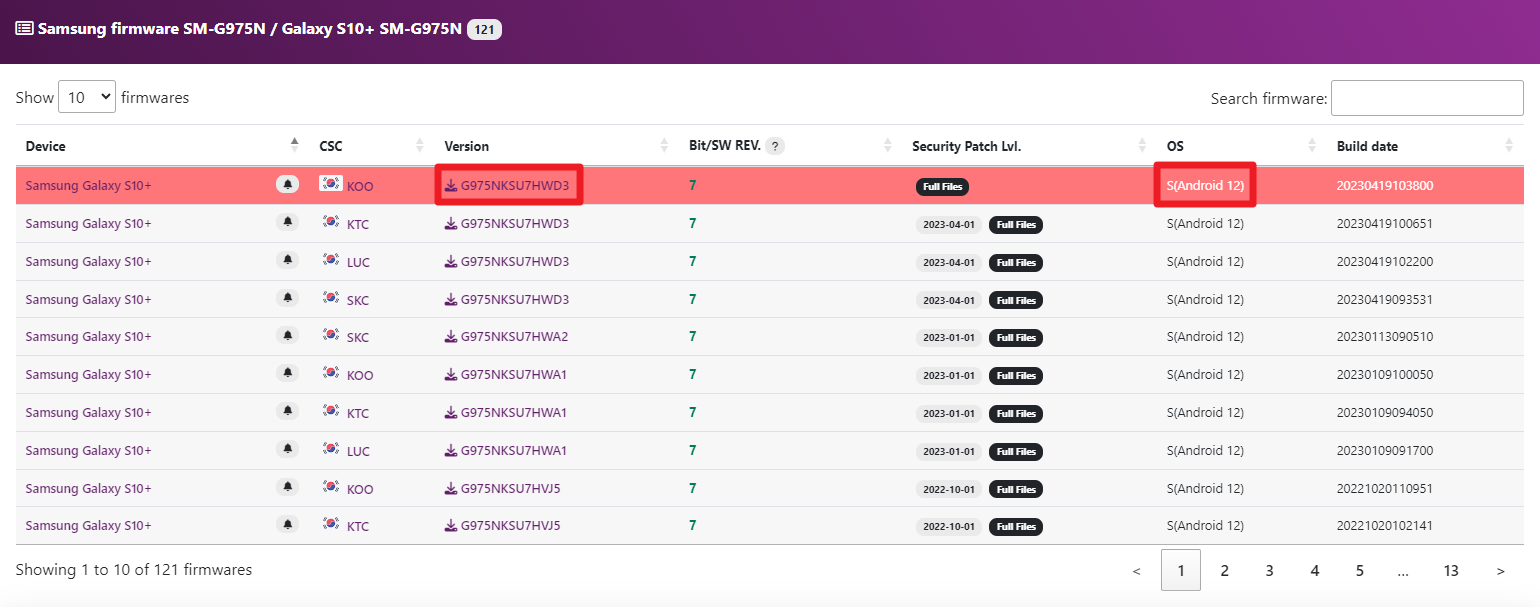Screen dimensions: 1540x607
Task: Click build date 20230109100050
Action: pos(1385,375)
